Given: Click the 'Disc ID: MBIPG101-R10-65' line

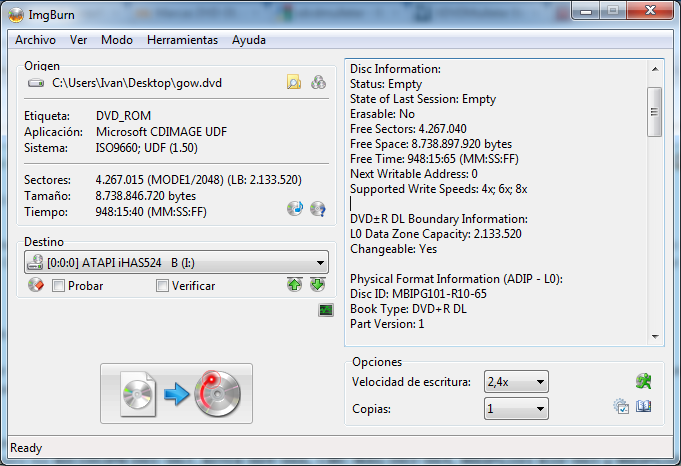Looking at the screenshot, I should tap(418, 294).
